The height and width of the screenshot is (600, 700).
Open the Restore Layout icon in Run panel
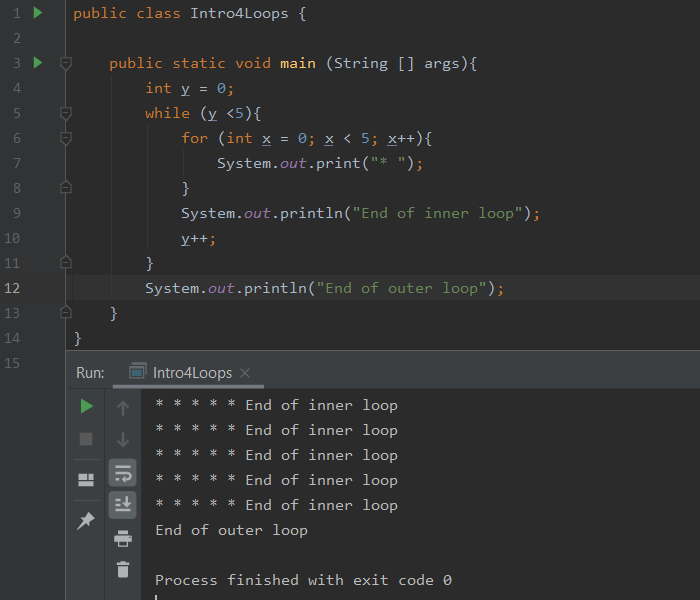[x=87, y=479]
